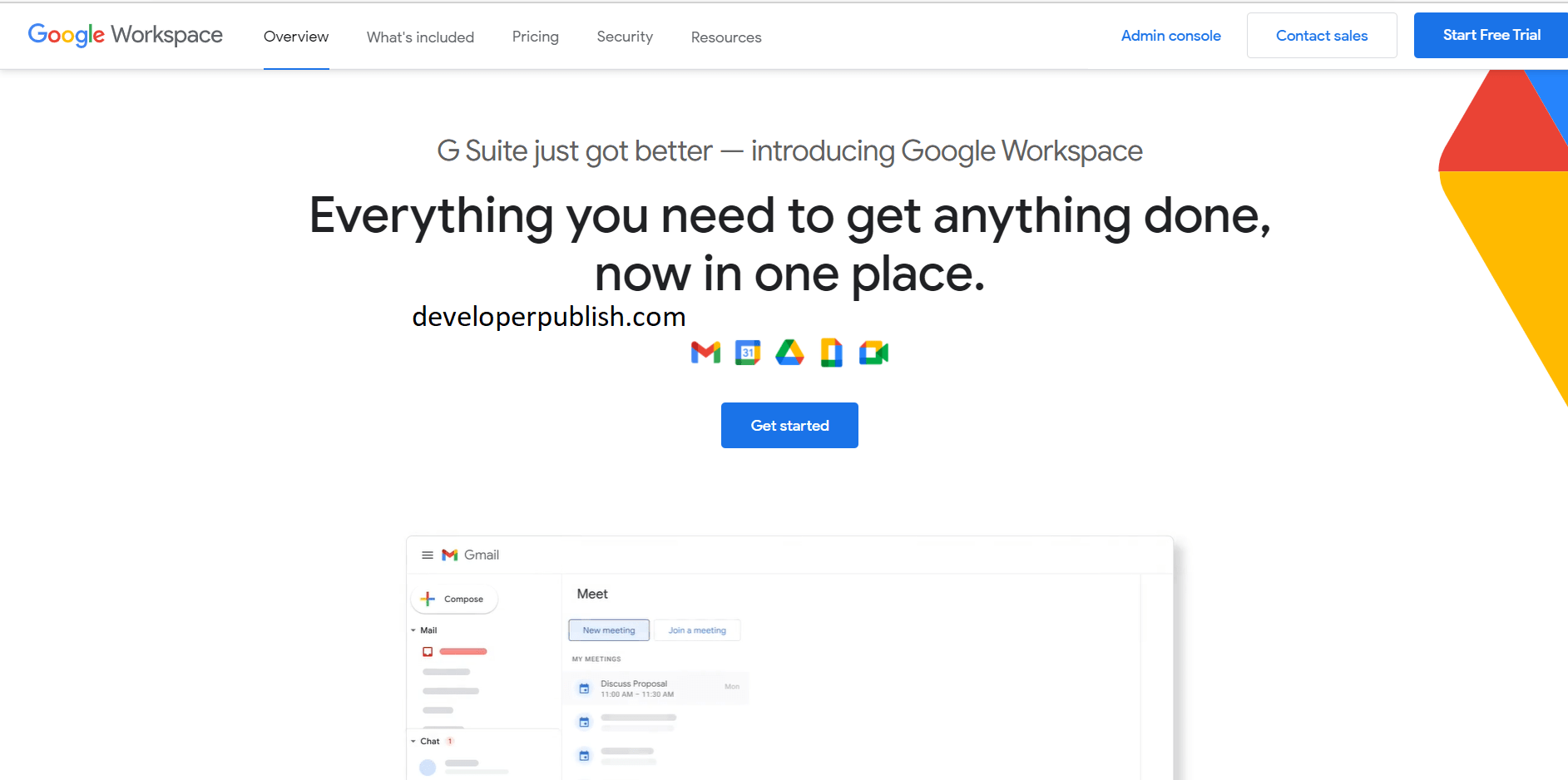Collapse the Chat section arrow
This screenshot has height=780, width=1568.
pos(413,741)
